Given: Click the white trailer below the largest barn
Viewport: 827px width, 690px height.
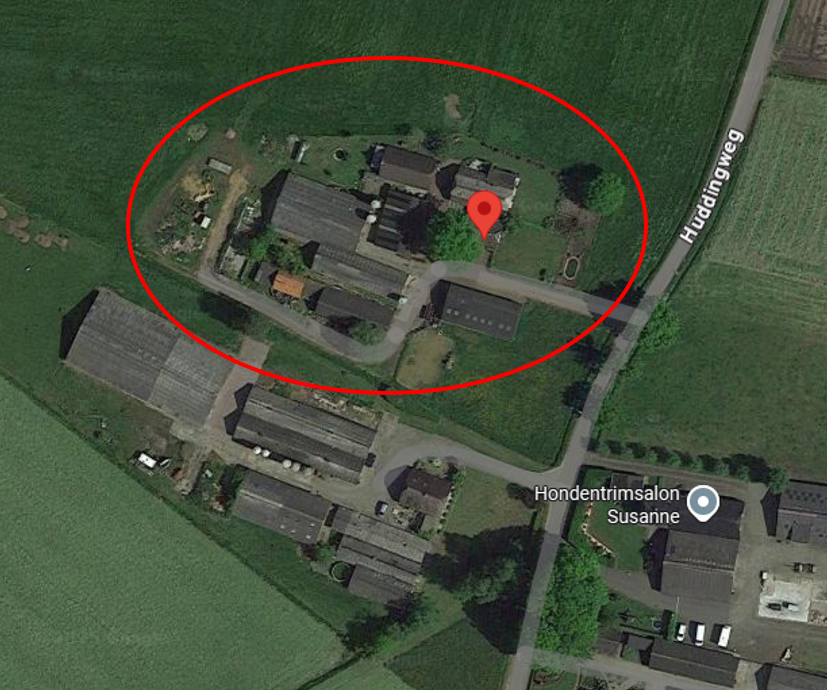Looking at the screenshot, I should 147,461.
